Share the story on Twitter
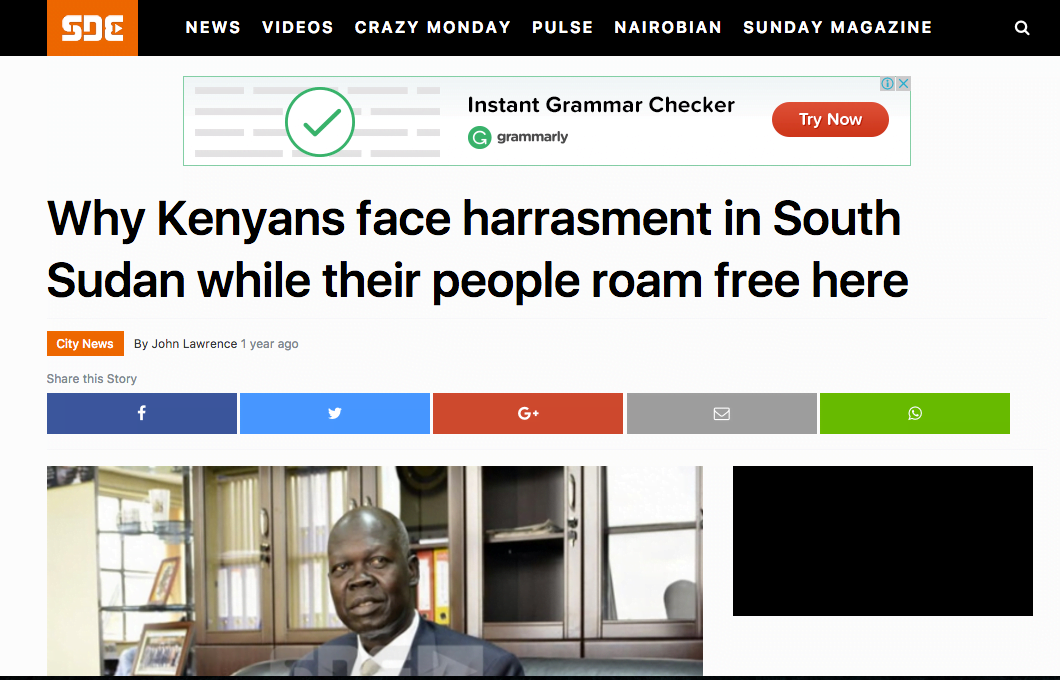 click(335, 413)
